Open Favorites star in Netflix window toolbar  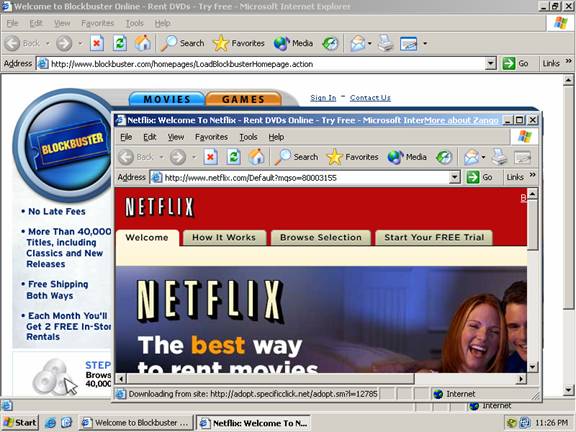click(334, 157)
